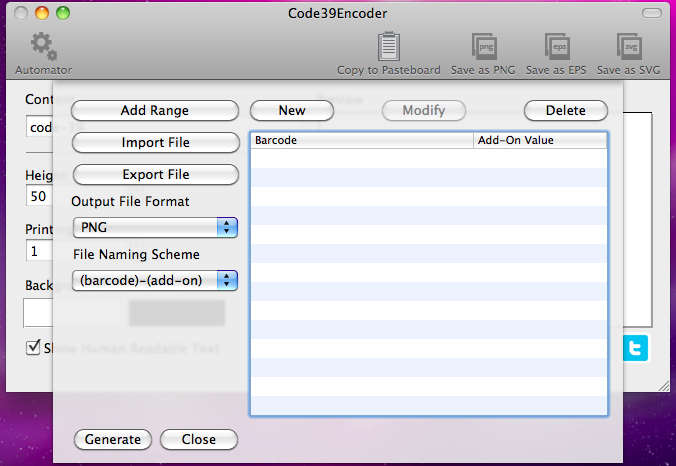Click the Save as EPS icon
The image size is (676, 466).
click(557, 46)
